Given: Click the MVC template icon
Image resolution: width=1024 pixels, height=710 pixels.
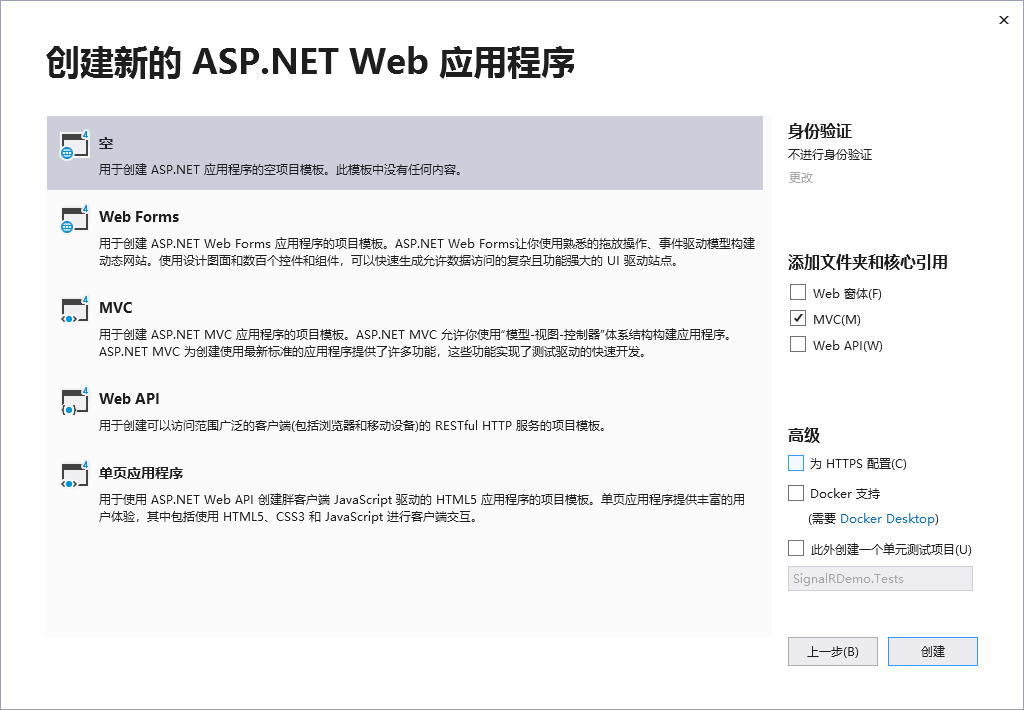Looking at the screenshot, I should [74, 310].
